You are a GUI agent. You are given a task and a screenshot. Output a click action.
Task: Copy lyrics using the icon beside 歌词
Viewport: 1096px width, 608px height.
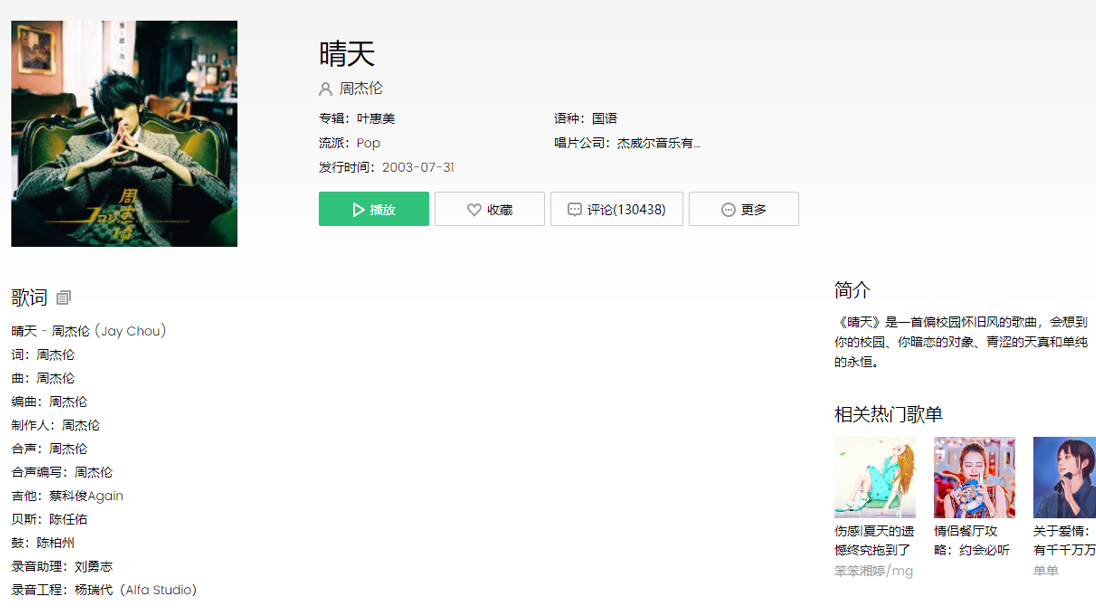(x=64, y=298)
